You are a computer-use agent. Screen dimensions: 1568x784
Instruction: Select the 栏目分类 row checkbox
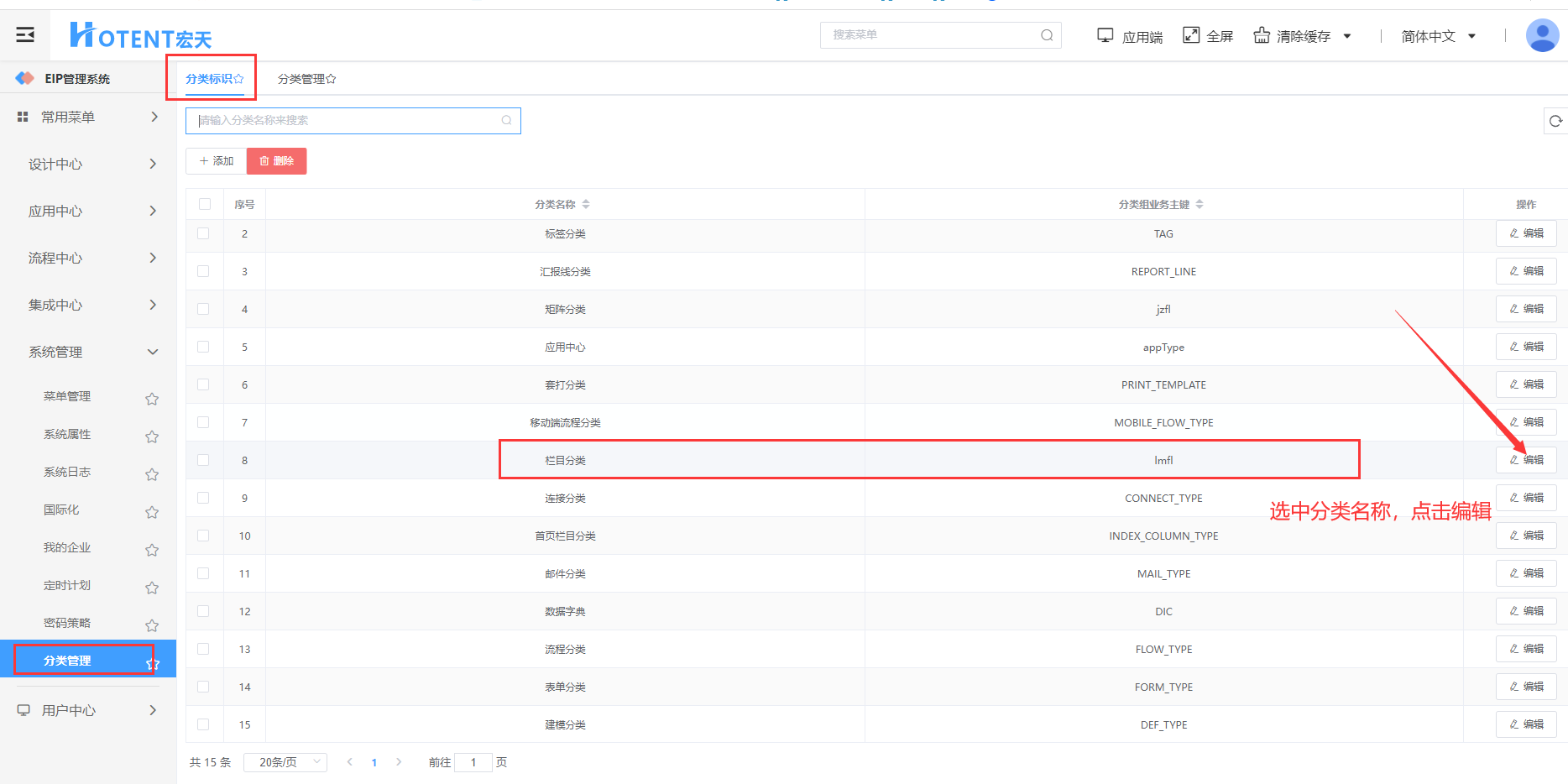click(203, 460)
